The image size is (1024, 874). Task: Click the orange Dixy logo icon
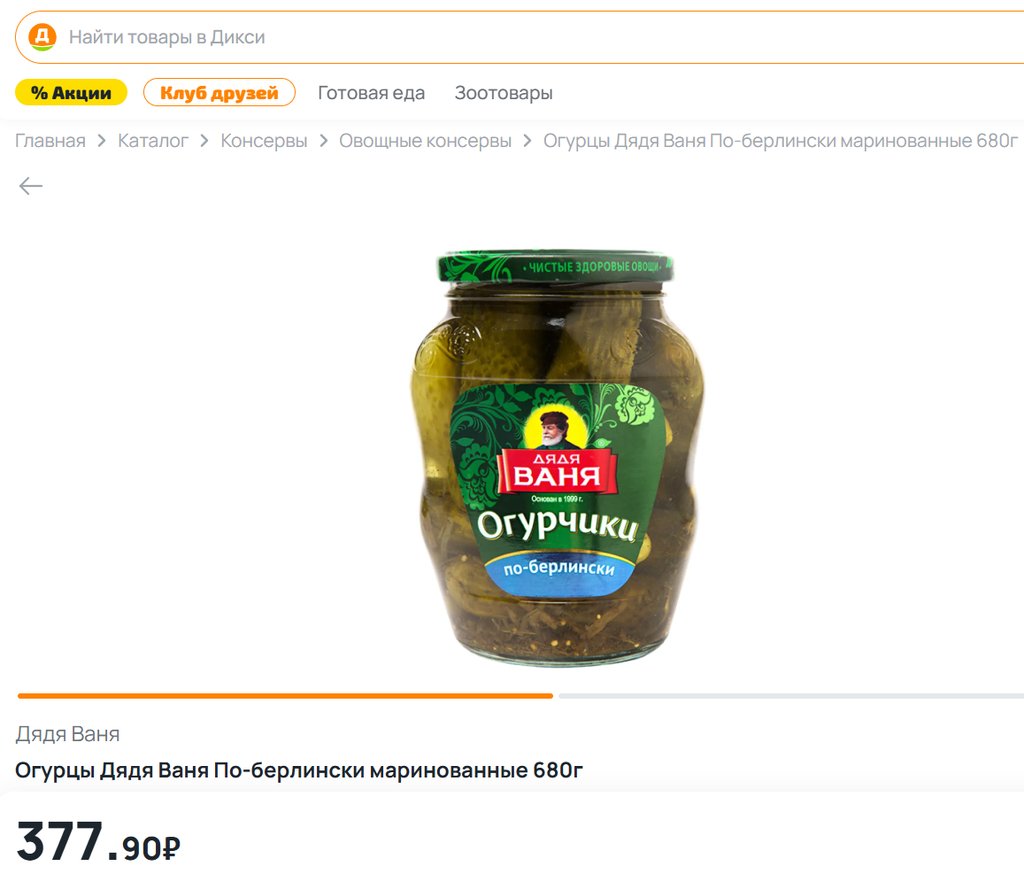click(x=42, y=37)
